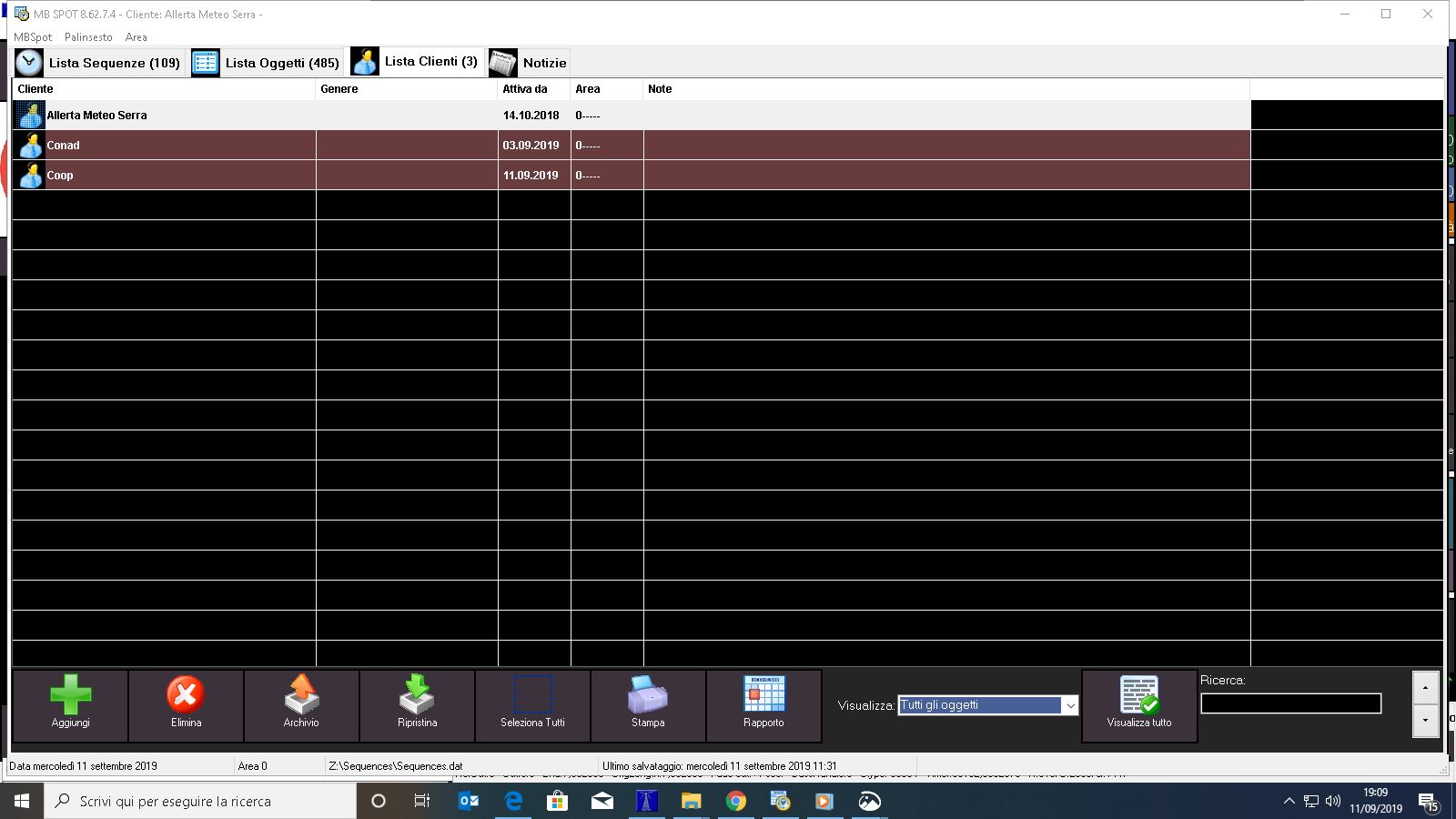The image size is (1456, 819).
Task: Click the status bar Area 0 entry
Action: 253,766
